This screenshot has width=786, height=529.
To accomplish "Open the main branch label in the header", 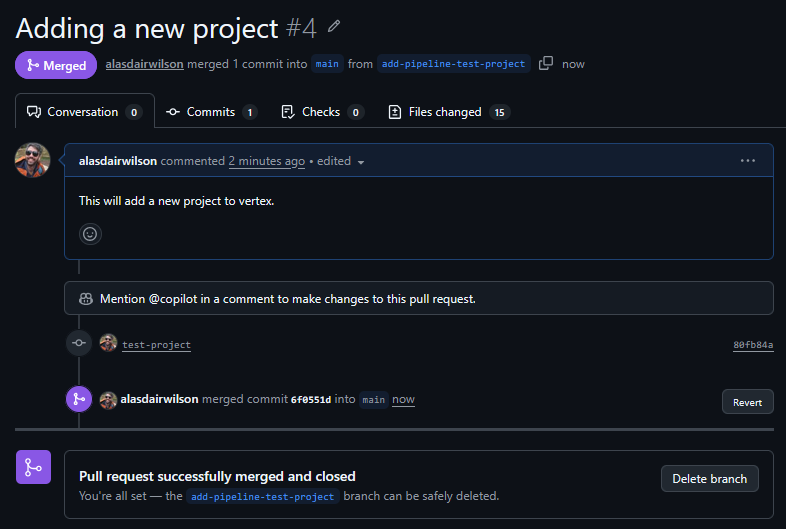I will click(x=327, y=64).
